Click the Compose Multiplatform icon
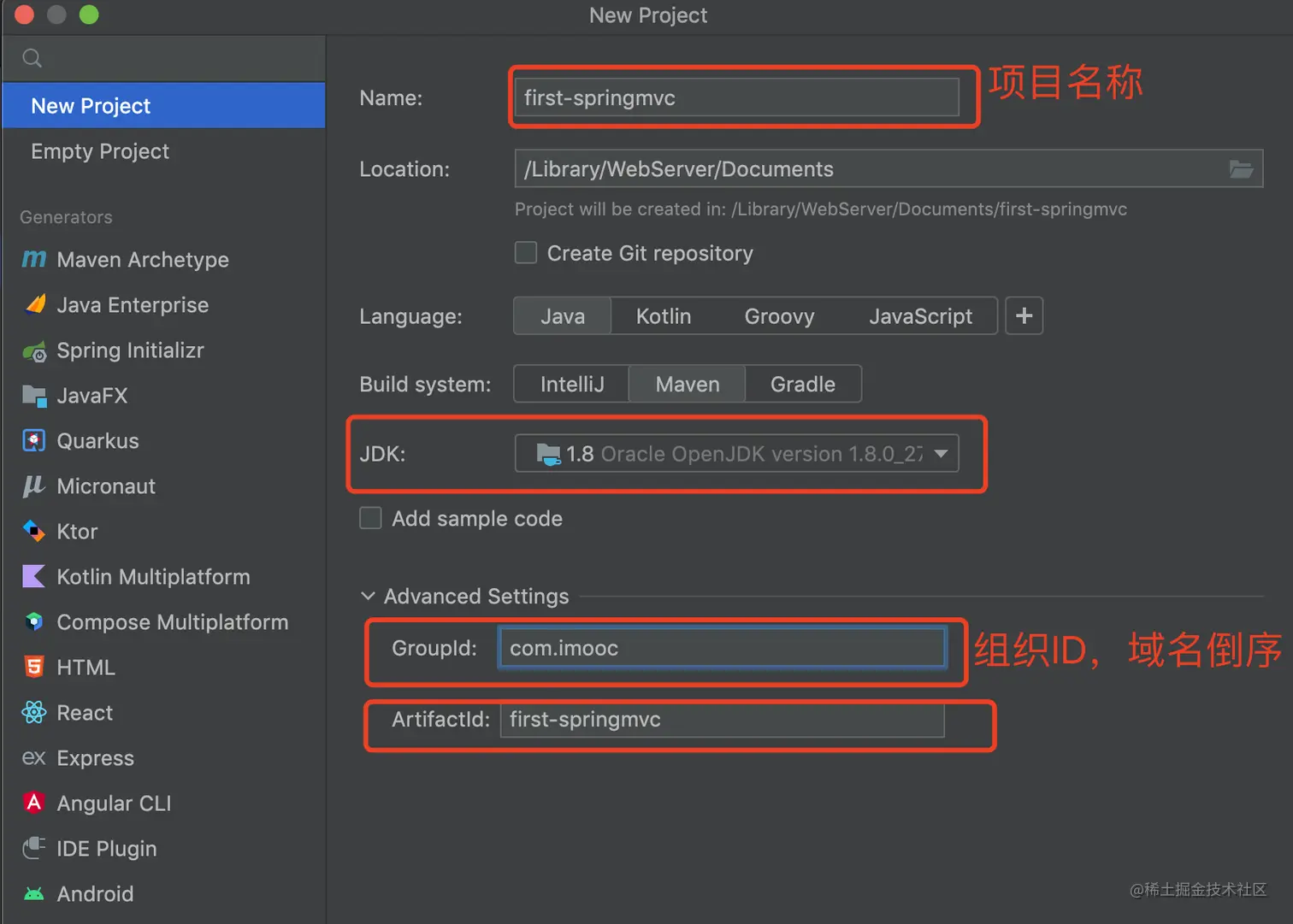This screenshot has width=1293, height=924. (34, 621)
